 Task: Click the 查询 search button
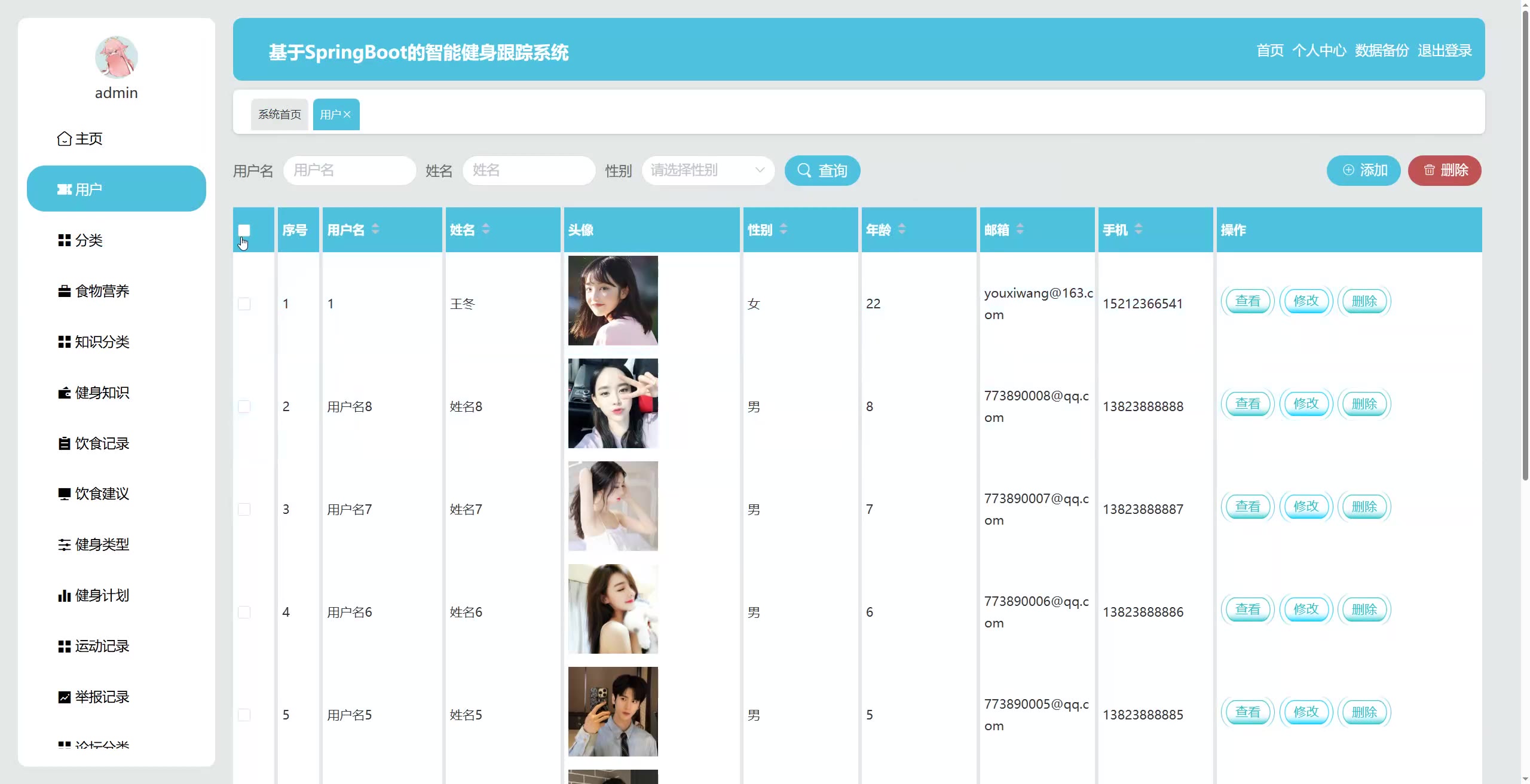point(822,170)
